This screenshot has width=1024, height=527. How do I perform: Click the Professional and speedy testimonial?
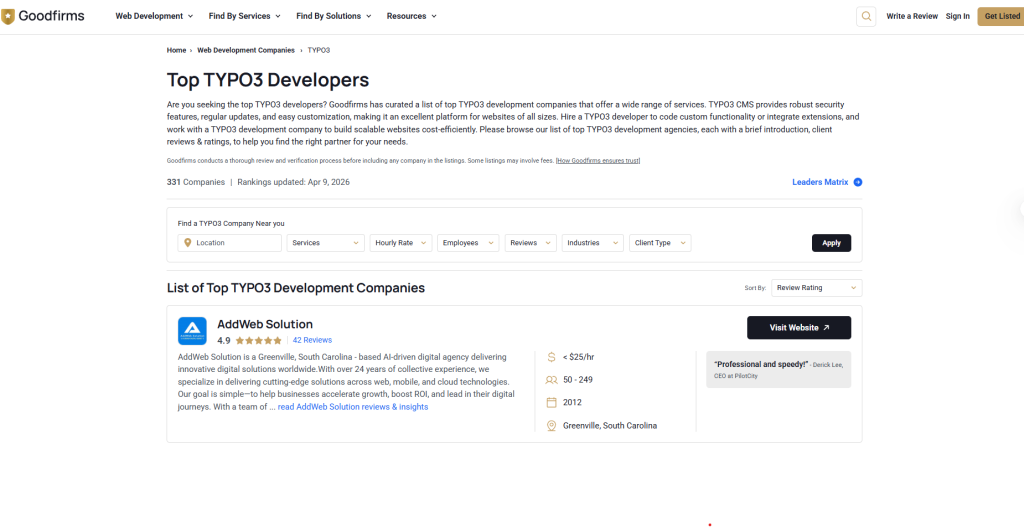[x=778, y=370]
